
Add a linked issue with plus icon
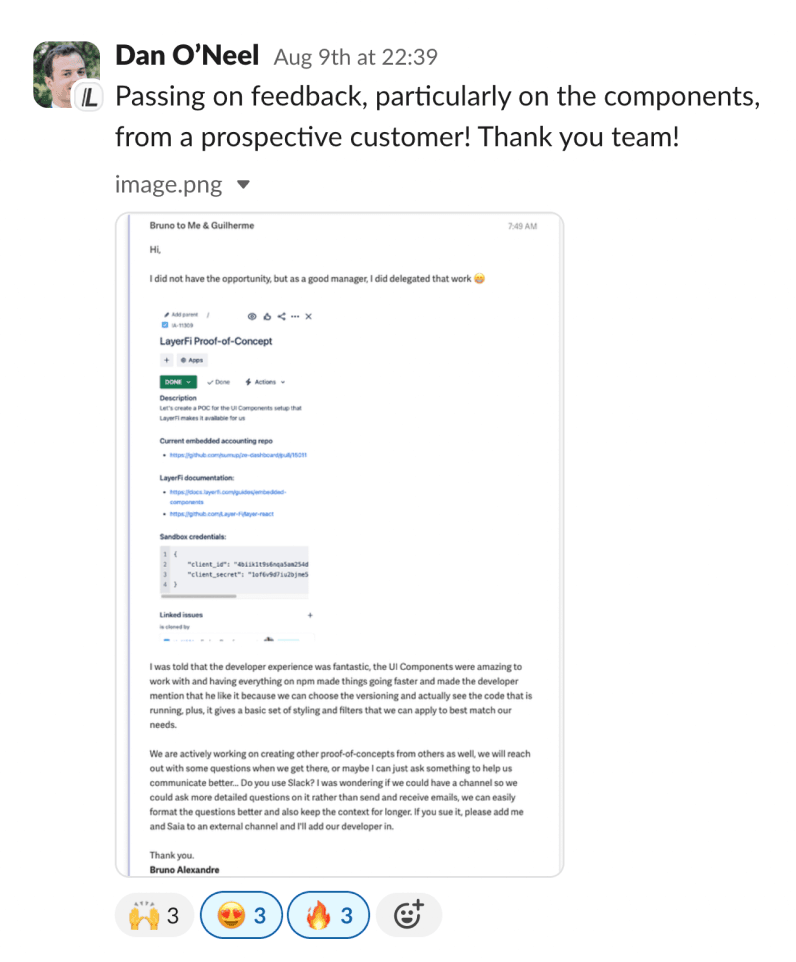click(x=310, y=615)
